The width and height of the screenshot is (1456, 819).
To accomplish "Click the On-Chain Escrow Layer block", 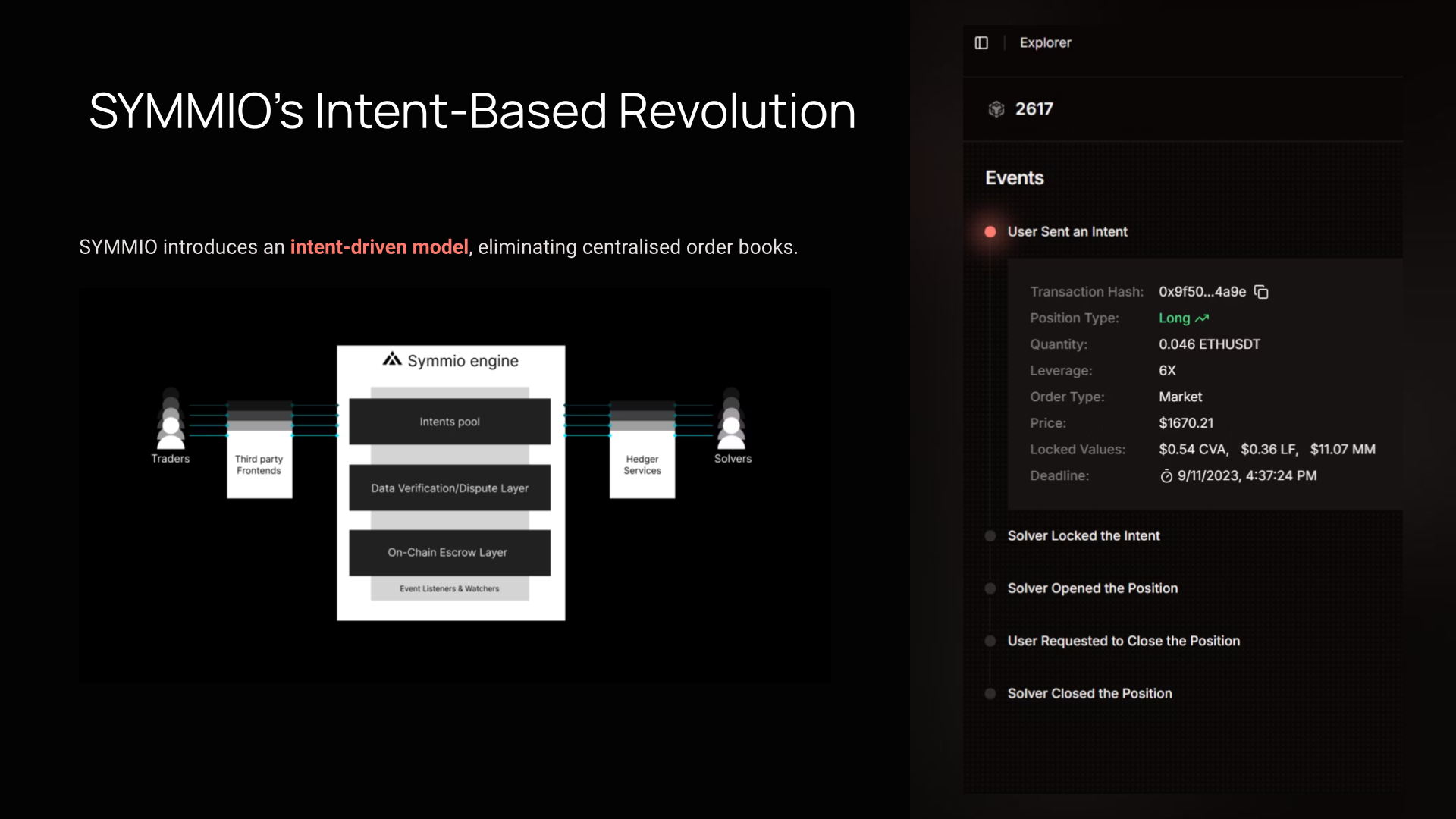I will (x=450, y=553).
